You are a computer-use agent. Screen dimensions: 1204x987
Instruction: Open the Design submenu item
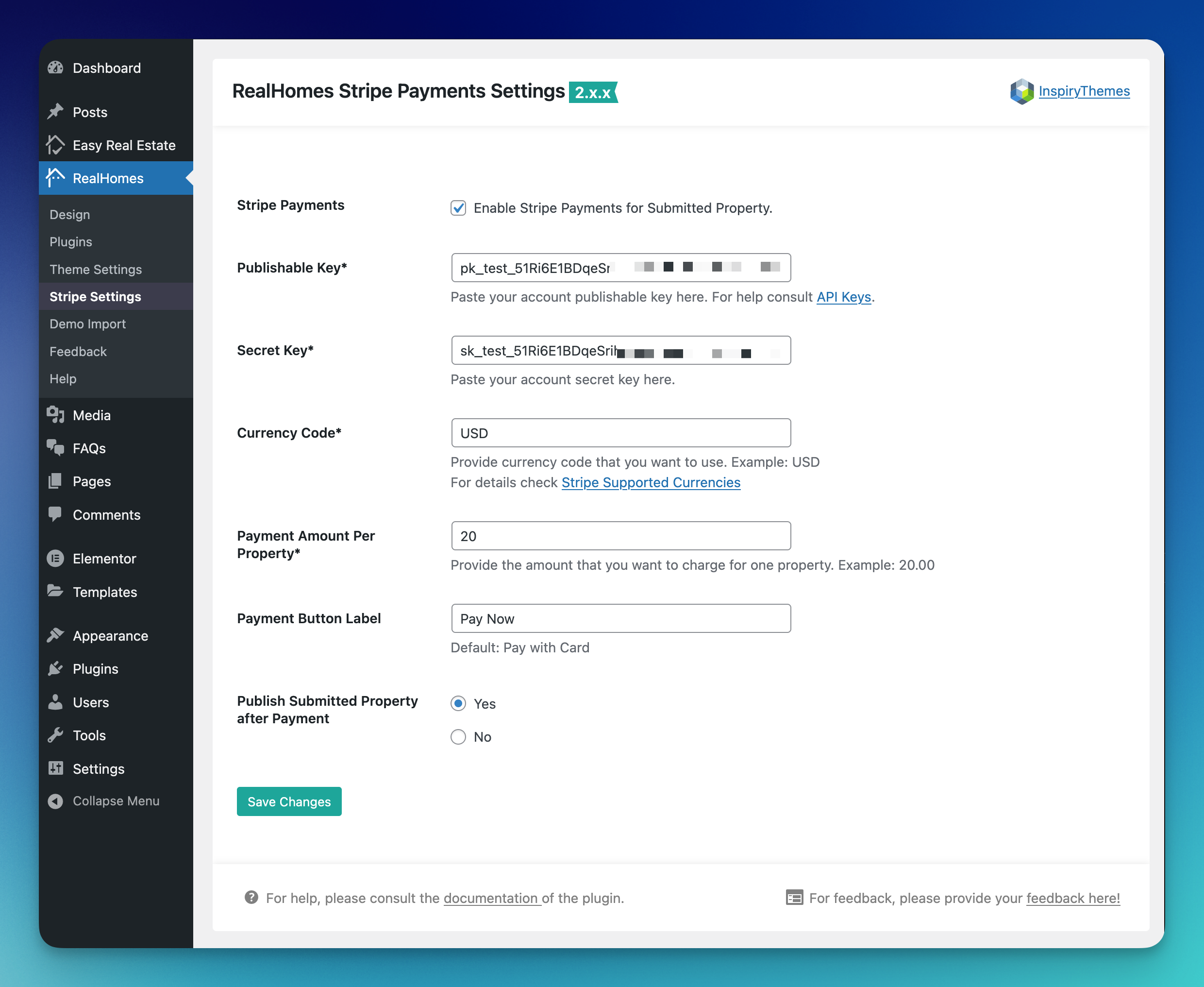116,214
